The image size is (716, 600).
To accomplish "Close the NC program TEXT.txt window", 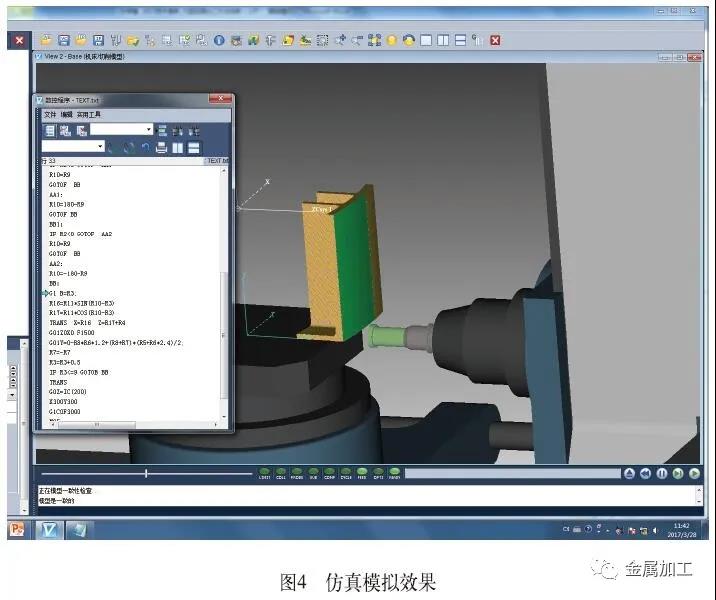I will [221, 99].
